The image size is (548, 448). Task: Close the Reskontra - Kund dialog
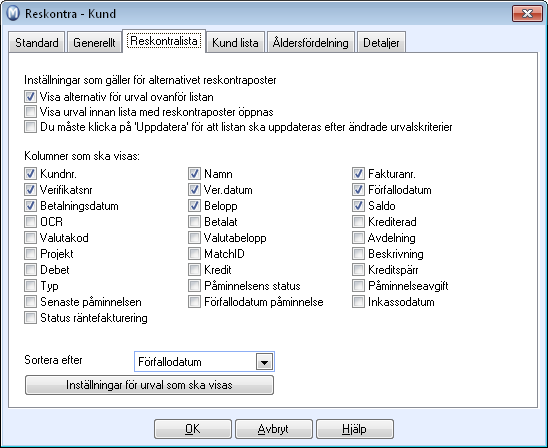click(527, 14)
